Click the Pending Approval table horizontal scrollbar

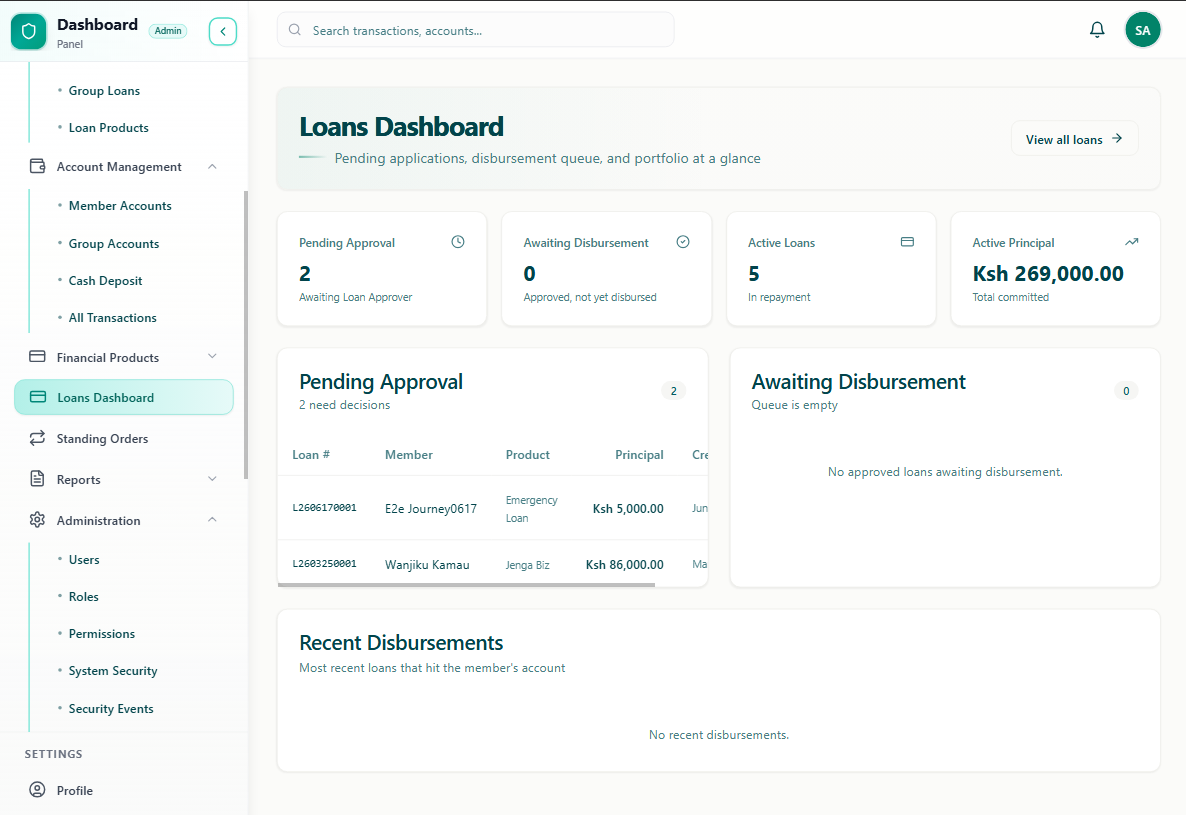coord(466,584)
